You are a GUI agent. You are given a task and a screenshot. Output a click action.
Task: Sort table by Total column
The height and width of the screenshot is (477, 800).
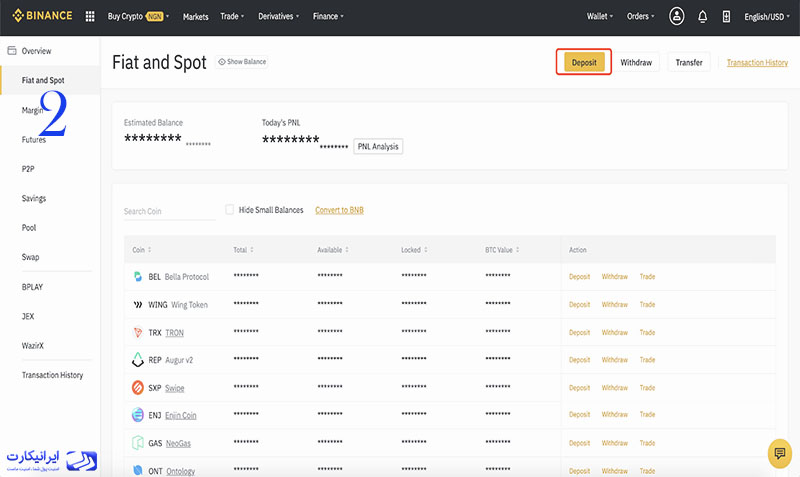[243, 250]
